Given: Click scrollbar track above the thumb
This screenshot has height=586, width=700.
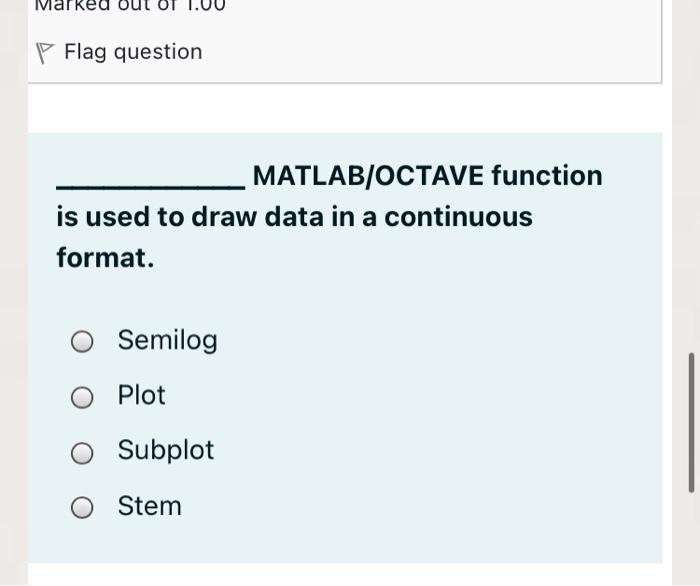Looking at the screenshot, I should 692,179.
